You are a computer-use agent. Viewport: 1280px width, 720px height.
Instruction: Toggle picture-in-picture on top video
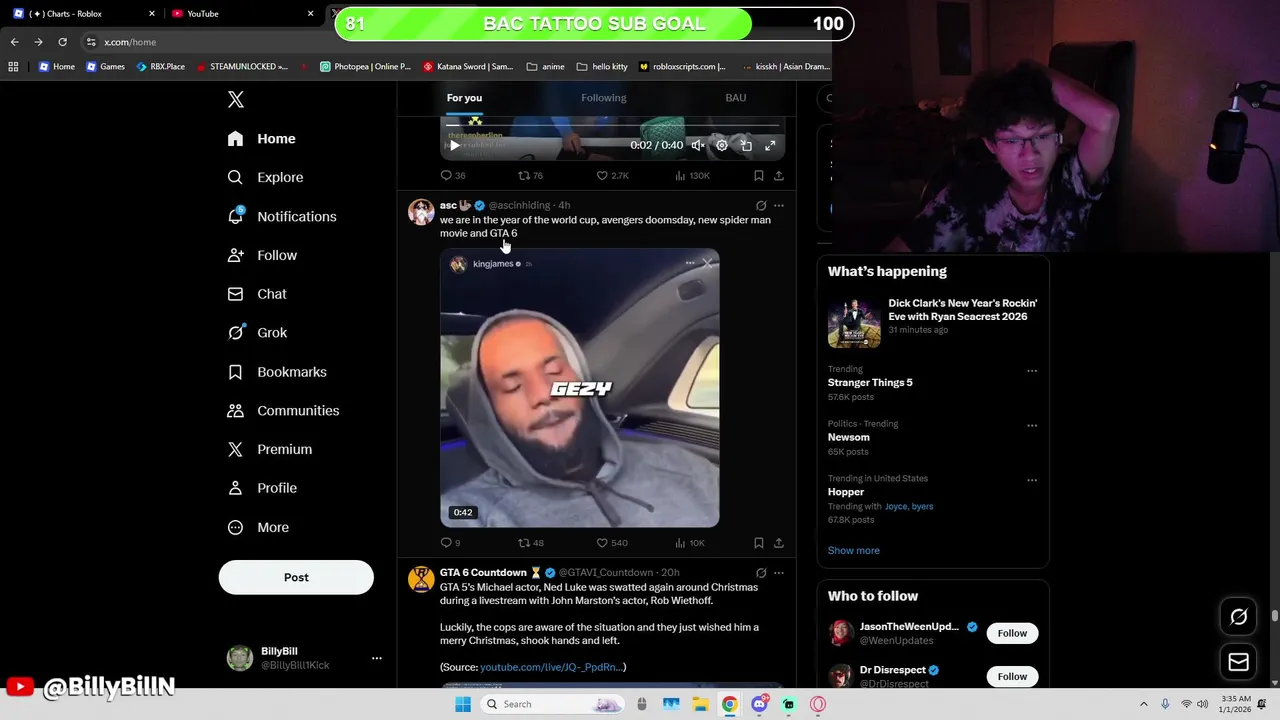[x=746, y=145]
